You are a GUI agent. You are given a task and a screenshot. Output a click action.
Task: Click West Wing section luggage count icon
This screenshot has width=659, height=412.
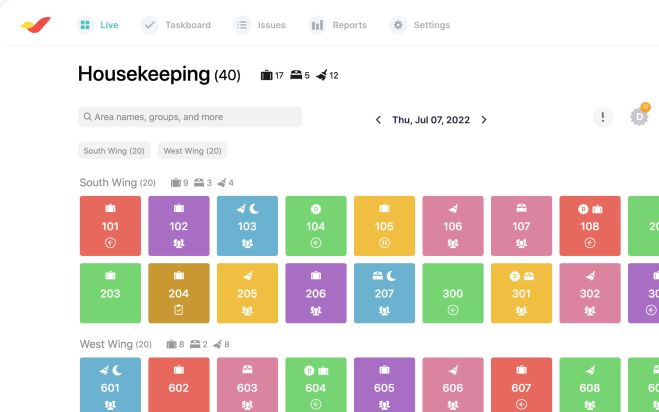171,344
